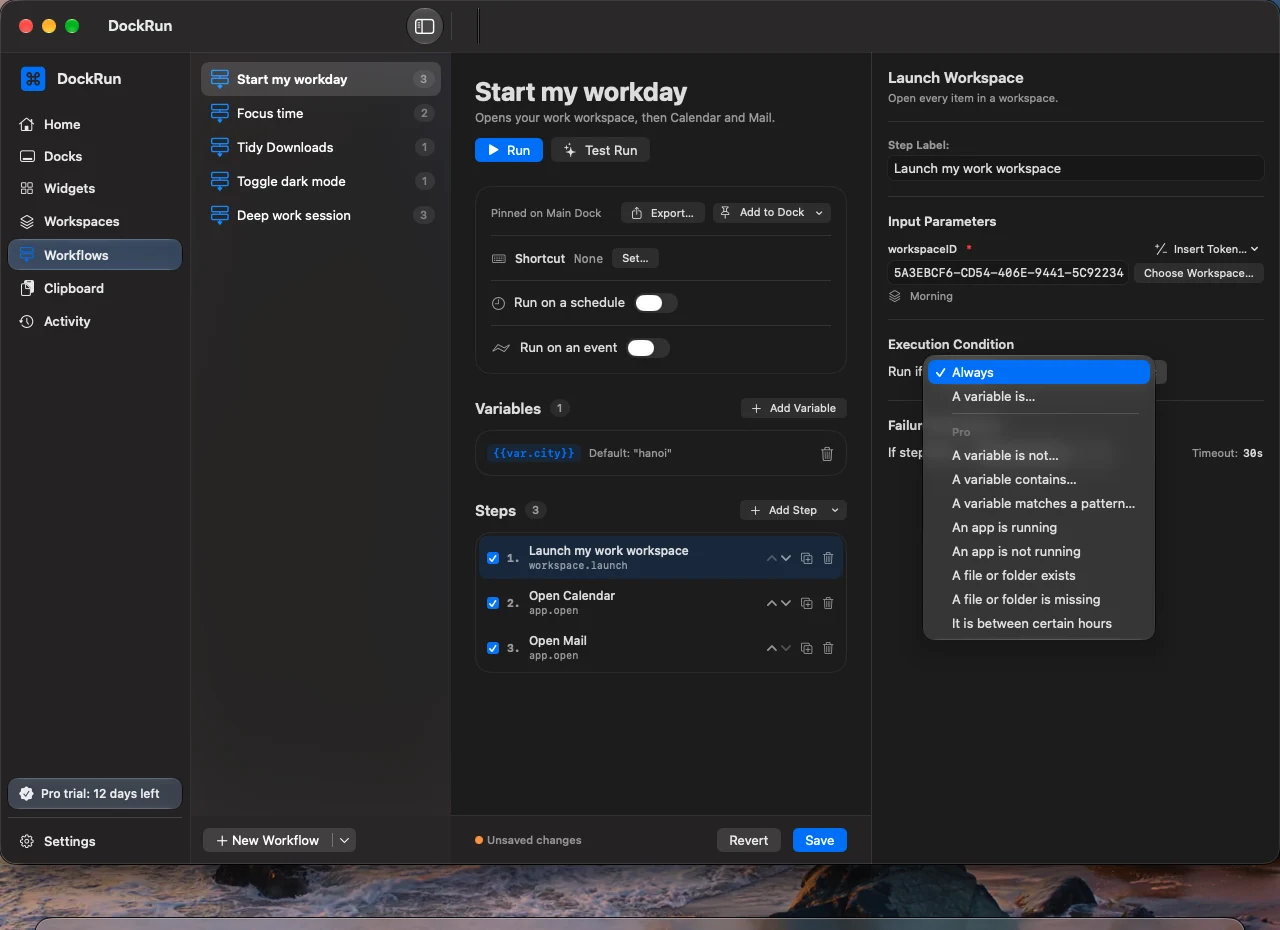Open the Add Step dropdown
Image resolution: width=1280 pixels, height=930 pixels.
793,510
